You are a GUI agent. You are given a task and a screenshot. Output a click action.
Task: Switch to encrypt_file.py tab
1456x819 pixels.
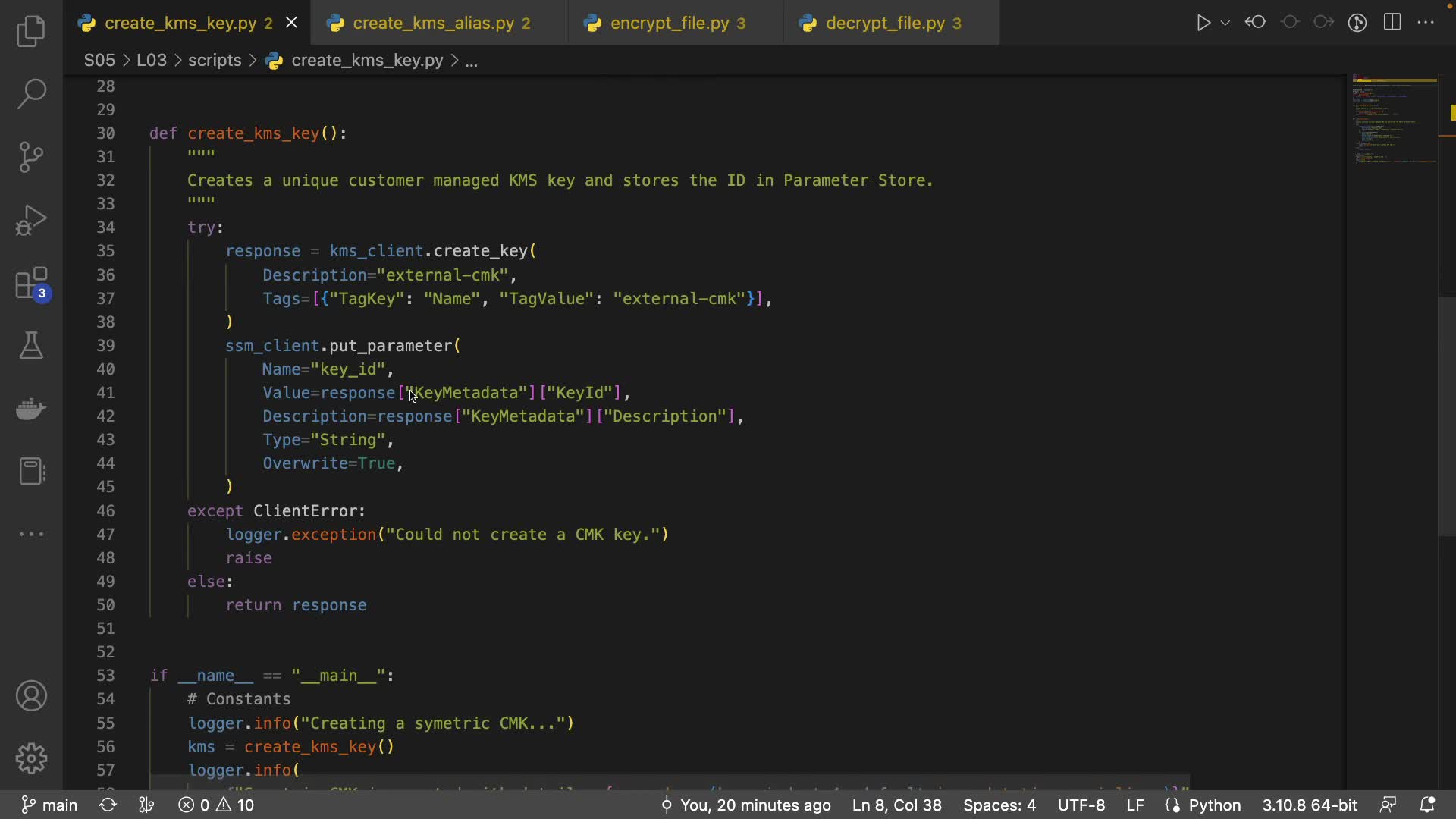pos(670,24)
